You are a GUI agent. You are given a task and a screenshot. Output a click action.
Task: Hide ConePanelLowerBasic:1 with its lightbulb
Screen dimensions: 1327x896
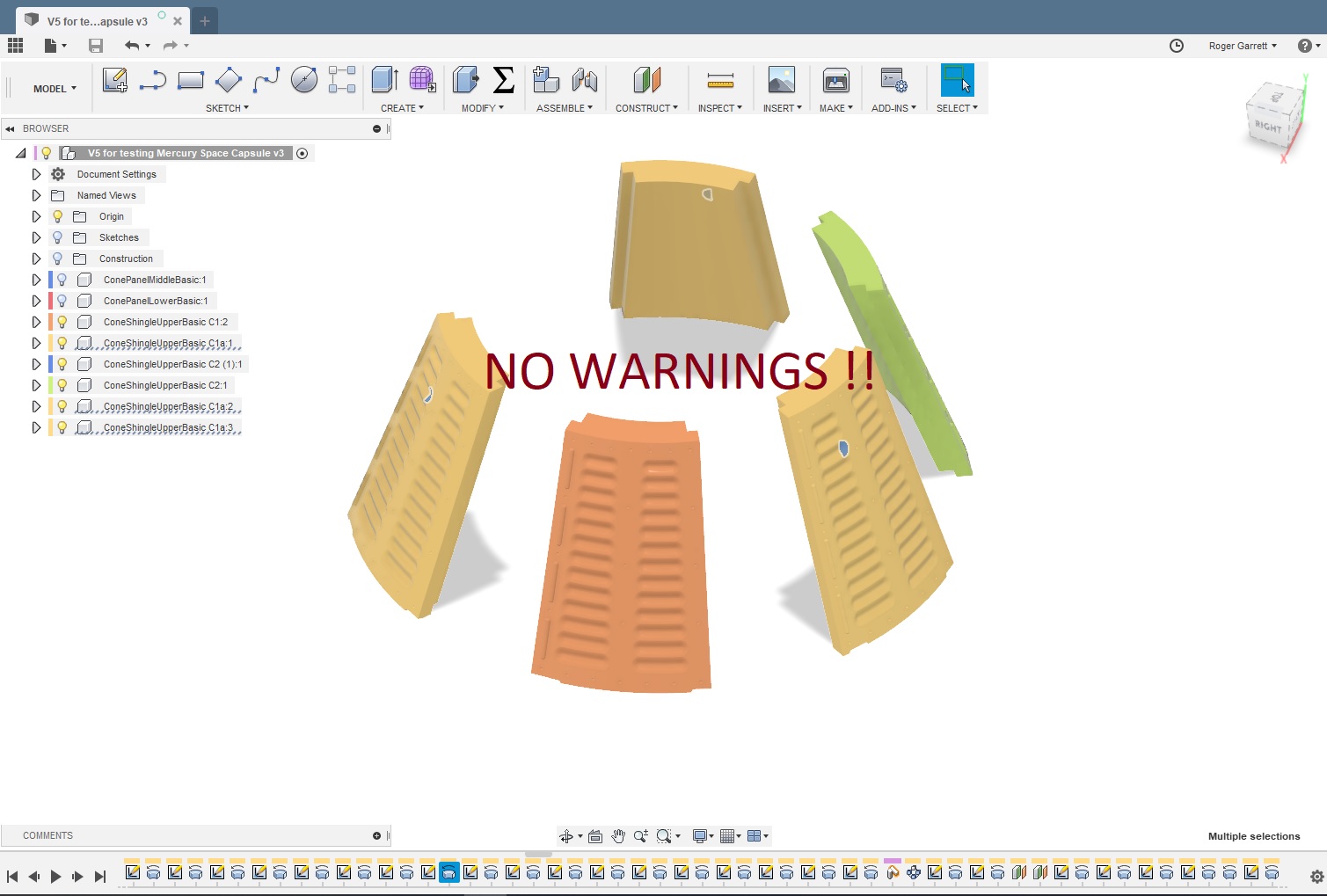coord(61,301)
